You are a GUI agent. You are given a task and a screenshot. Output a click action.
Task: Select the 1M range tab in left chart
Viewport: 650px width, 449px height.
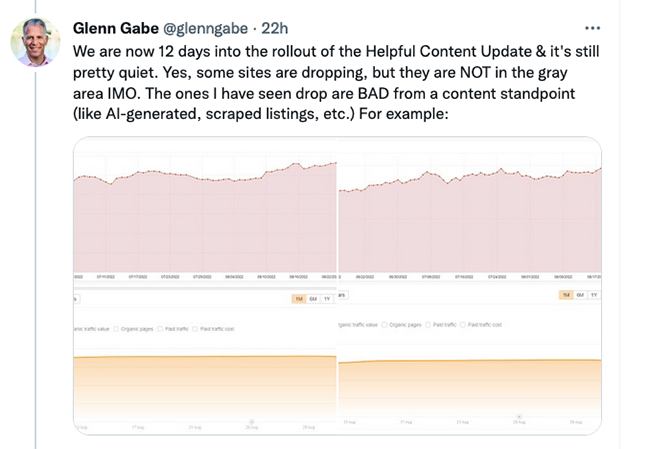point(299,299)
